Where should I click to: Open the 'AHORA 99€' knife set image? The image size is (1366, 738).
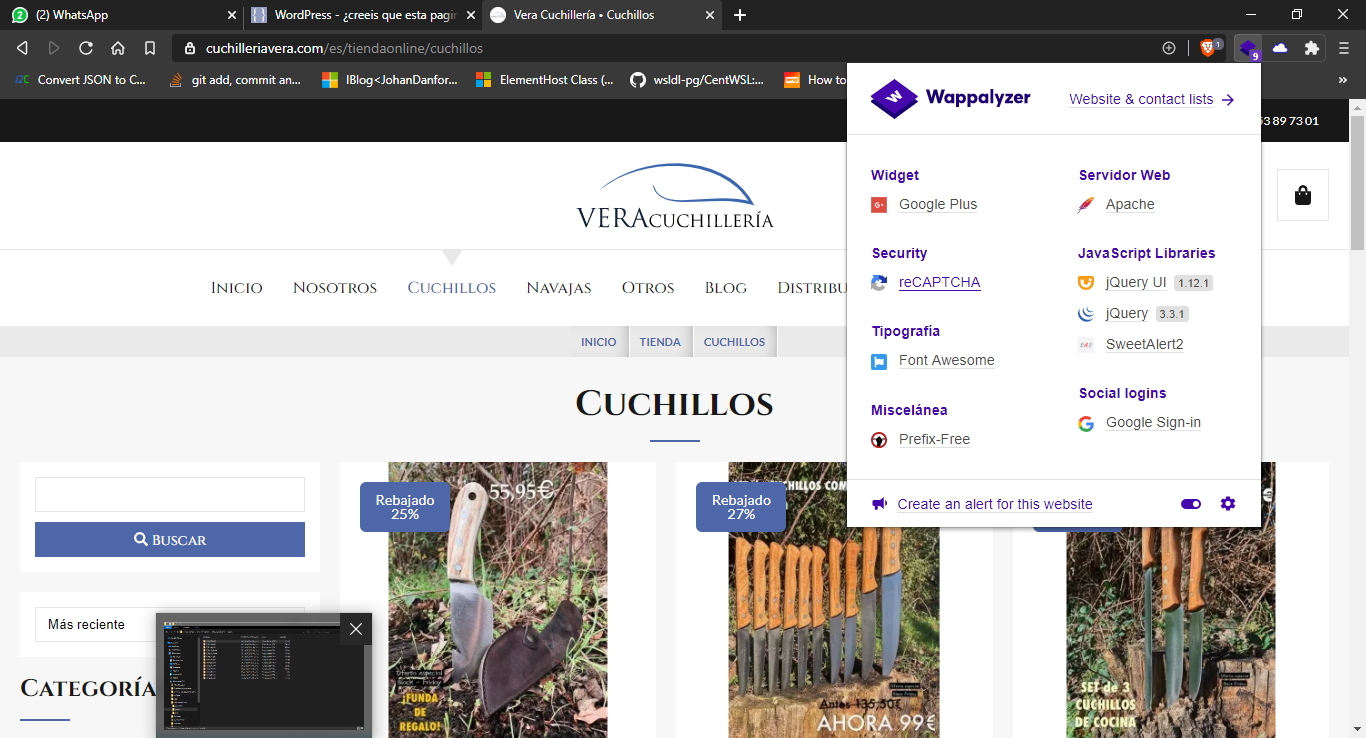(x=834, y=600)
